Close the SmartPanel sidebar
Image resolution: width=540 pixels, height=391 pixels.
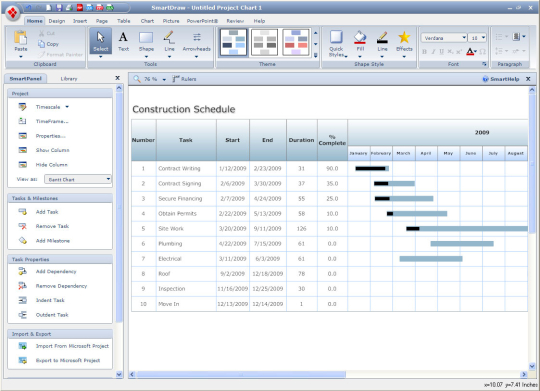pos(117,78)
